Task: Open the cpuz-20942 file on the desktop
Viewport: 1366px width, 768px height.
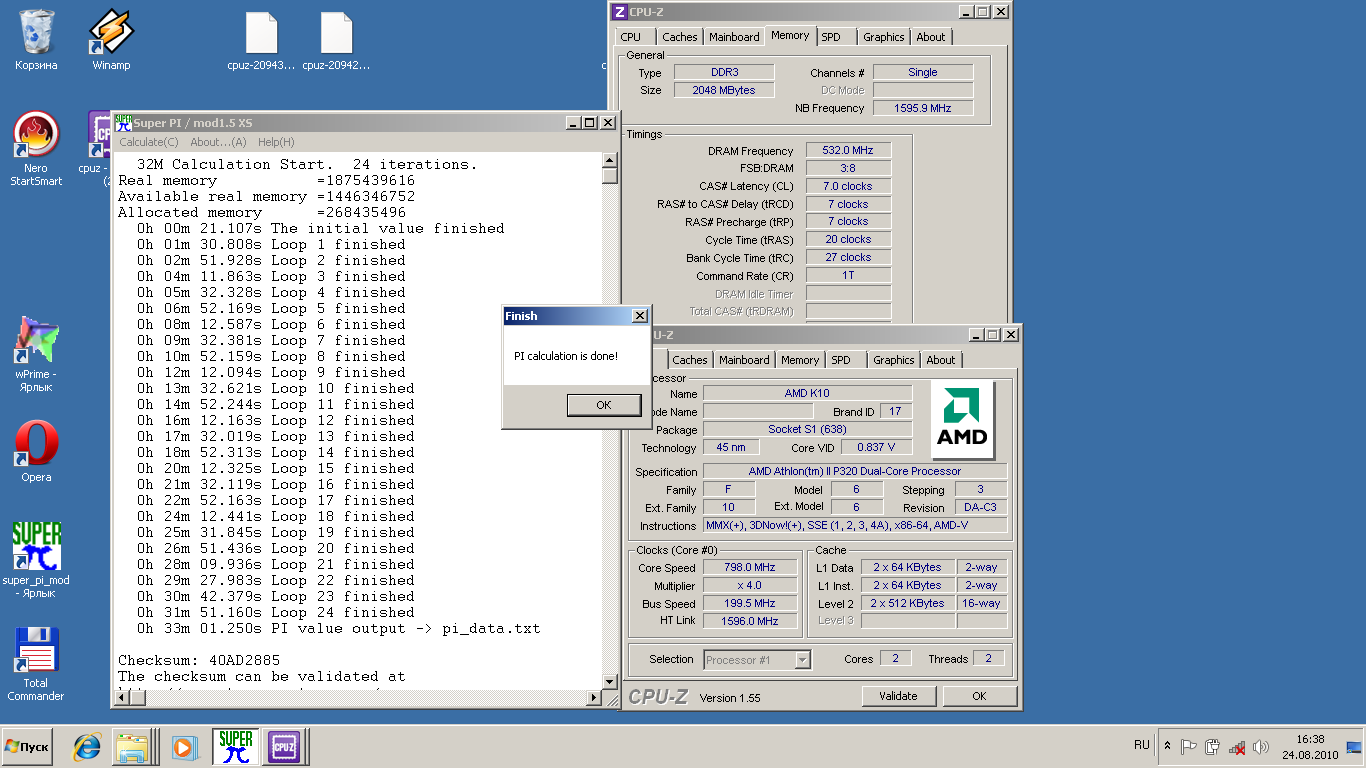Action: [336, 40]
